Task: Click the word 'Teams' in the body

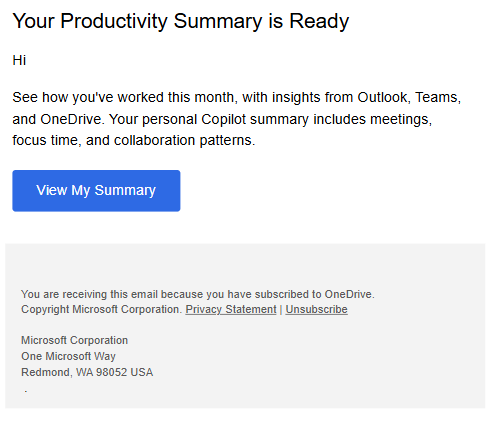Action: point(438,97)
